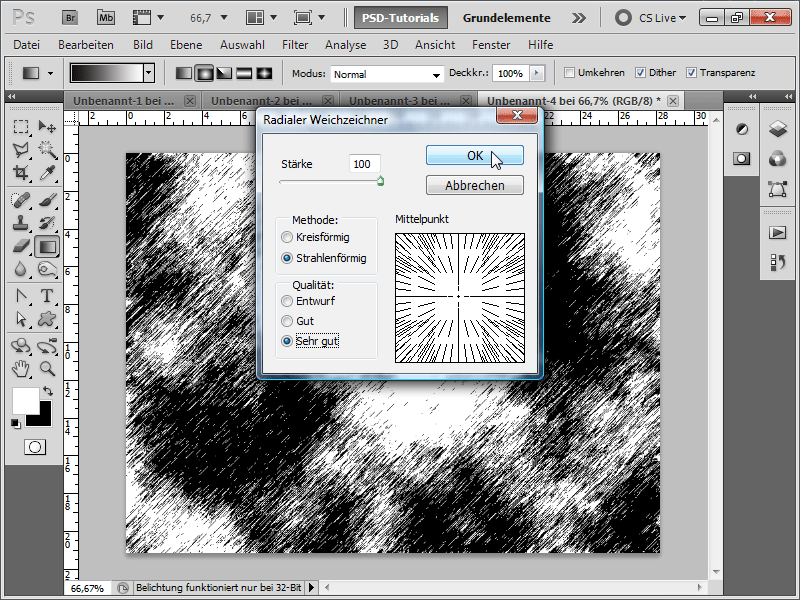This screenshot has width=800, height=600.
Task: Select Kreisförmig method
Action: [x=287, y=237]
